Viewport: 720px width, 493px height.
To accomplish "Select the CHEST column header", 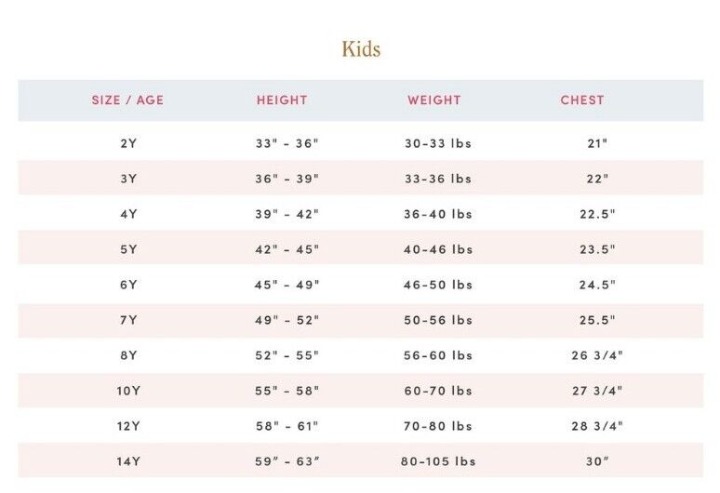I will (582, 100).
